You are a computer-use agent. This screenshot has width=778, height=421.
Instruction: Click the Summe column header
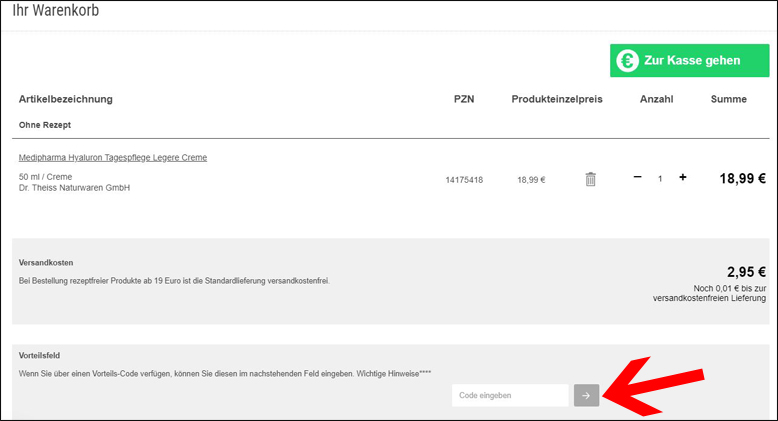(728, 99)
